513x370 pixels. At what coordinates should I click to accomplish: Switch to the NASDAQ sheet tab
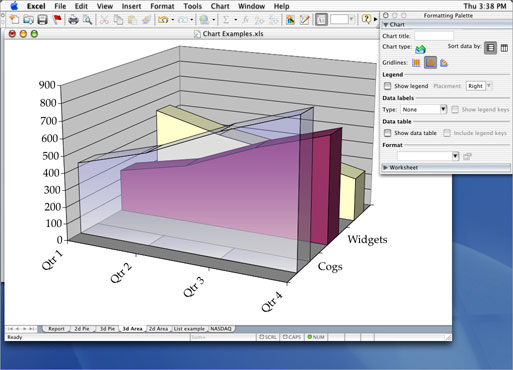[221, 329]
